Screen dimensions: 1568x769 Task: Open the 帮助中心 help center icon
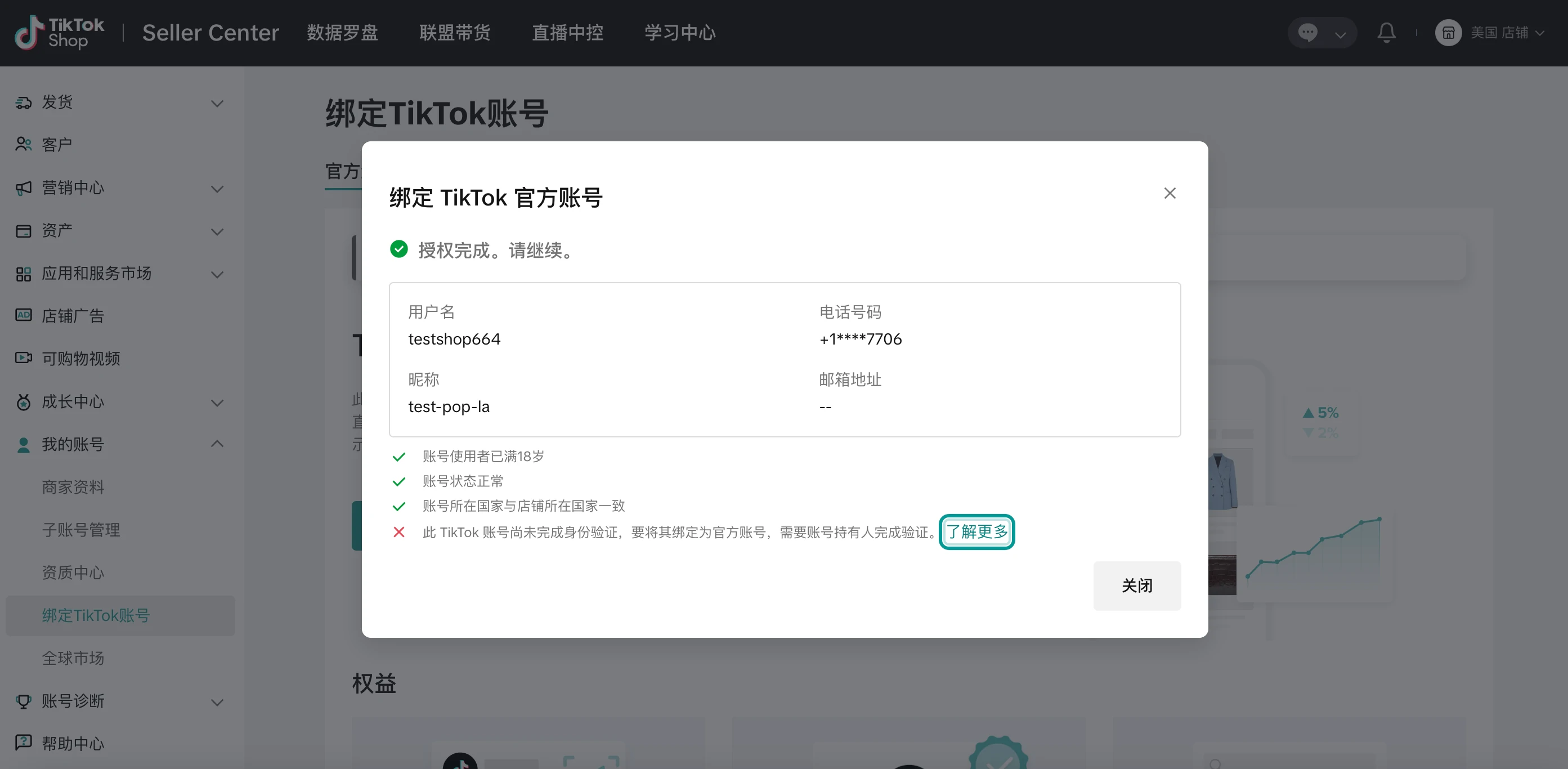23,743
